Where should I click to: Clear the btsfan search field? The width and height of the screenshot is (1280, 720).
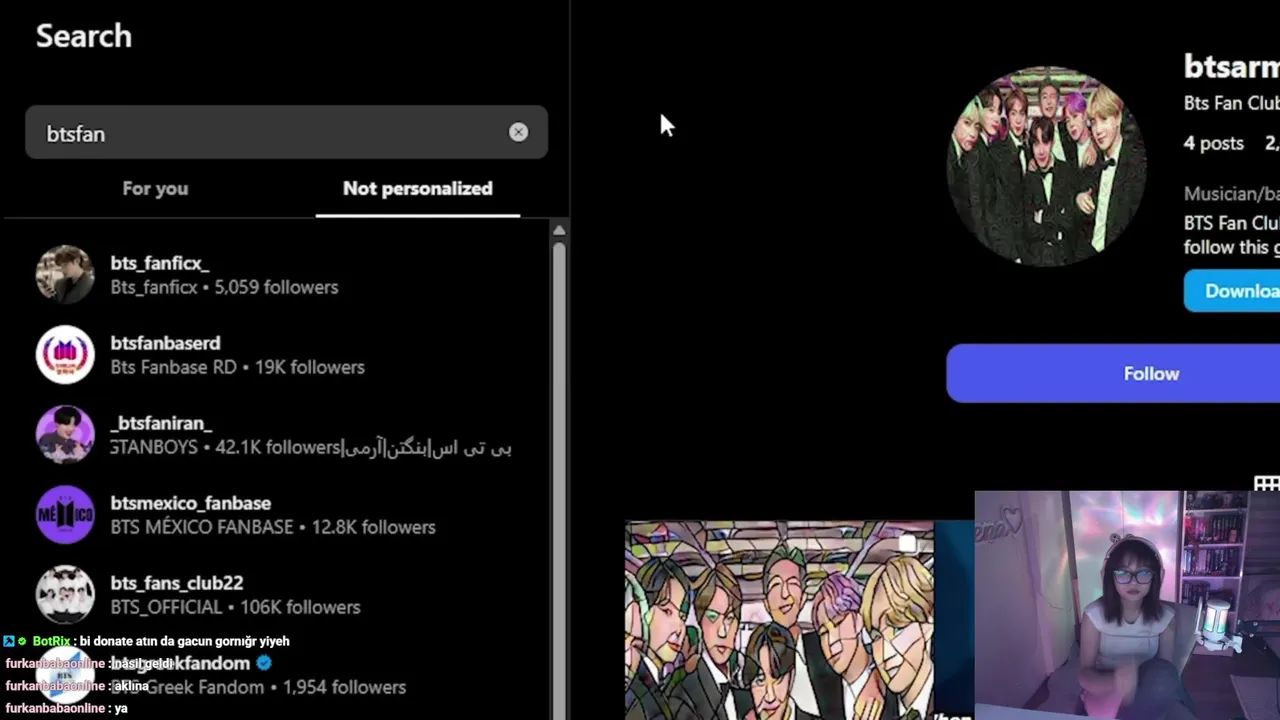518,132
